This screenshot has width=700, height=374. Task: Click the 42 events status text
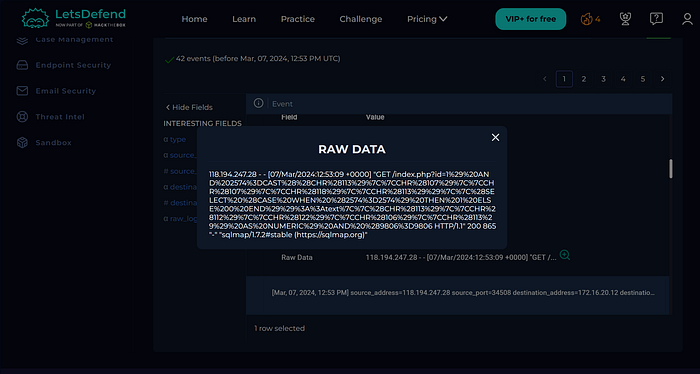258,58
